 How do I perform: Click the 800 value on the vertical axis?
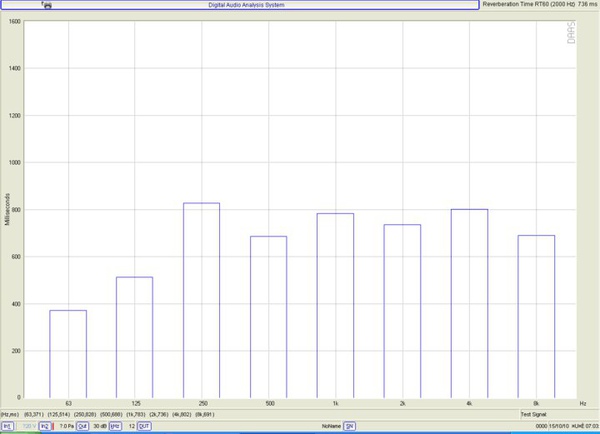tap(16, 210)
